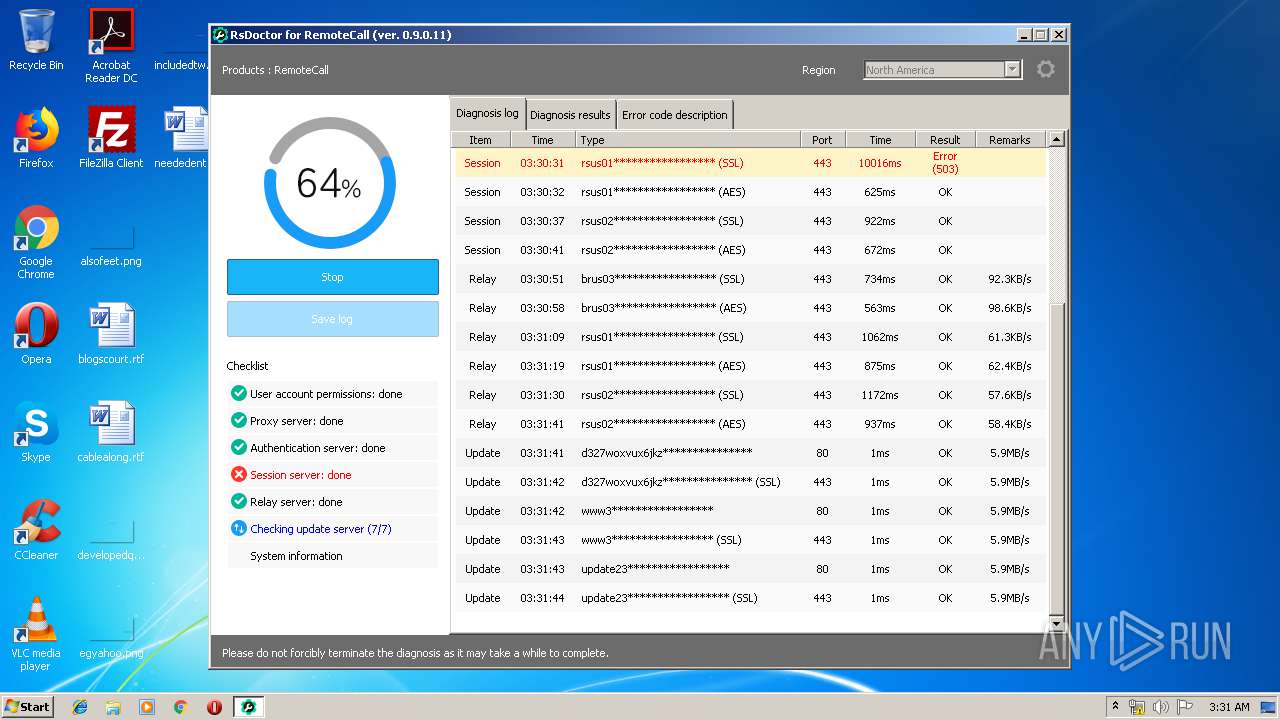Open the Region dropdown showing North America

coord(942,69)
